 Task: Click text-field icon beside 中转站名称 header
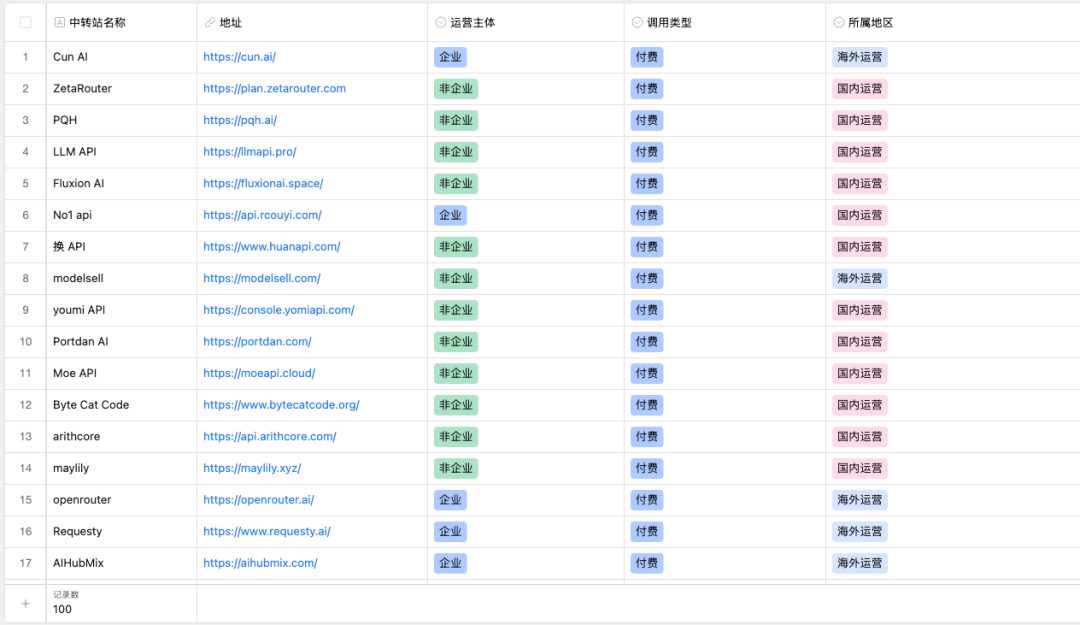[x=59, y=22]
